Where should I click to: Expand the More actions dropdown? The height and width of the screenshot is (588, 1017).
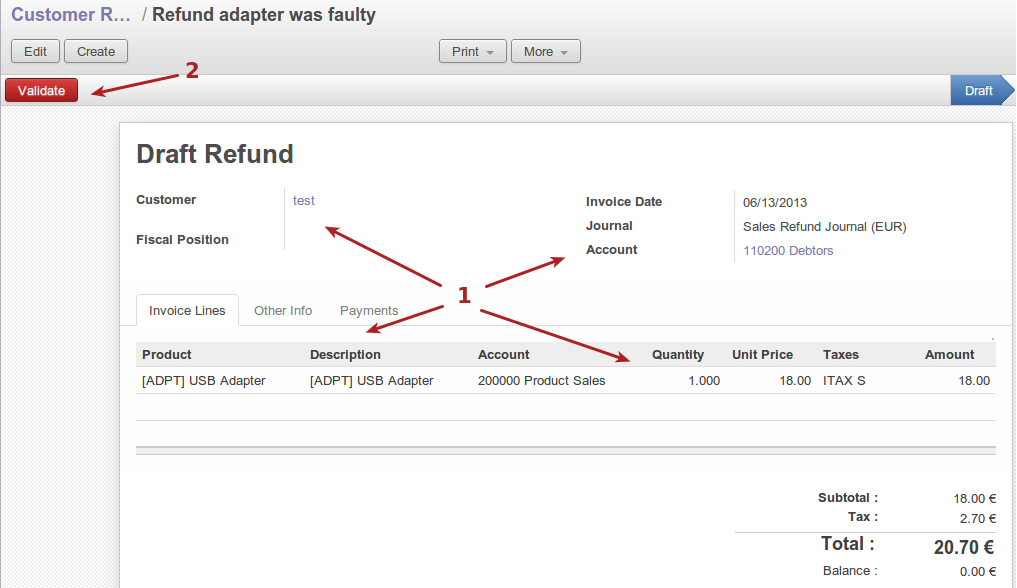[x=545, y=51]
